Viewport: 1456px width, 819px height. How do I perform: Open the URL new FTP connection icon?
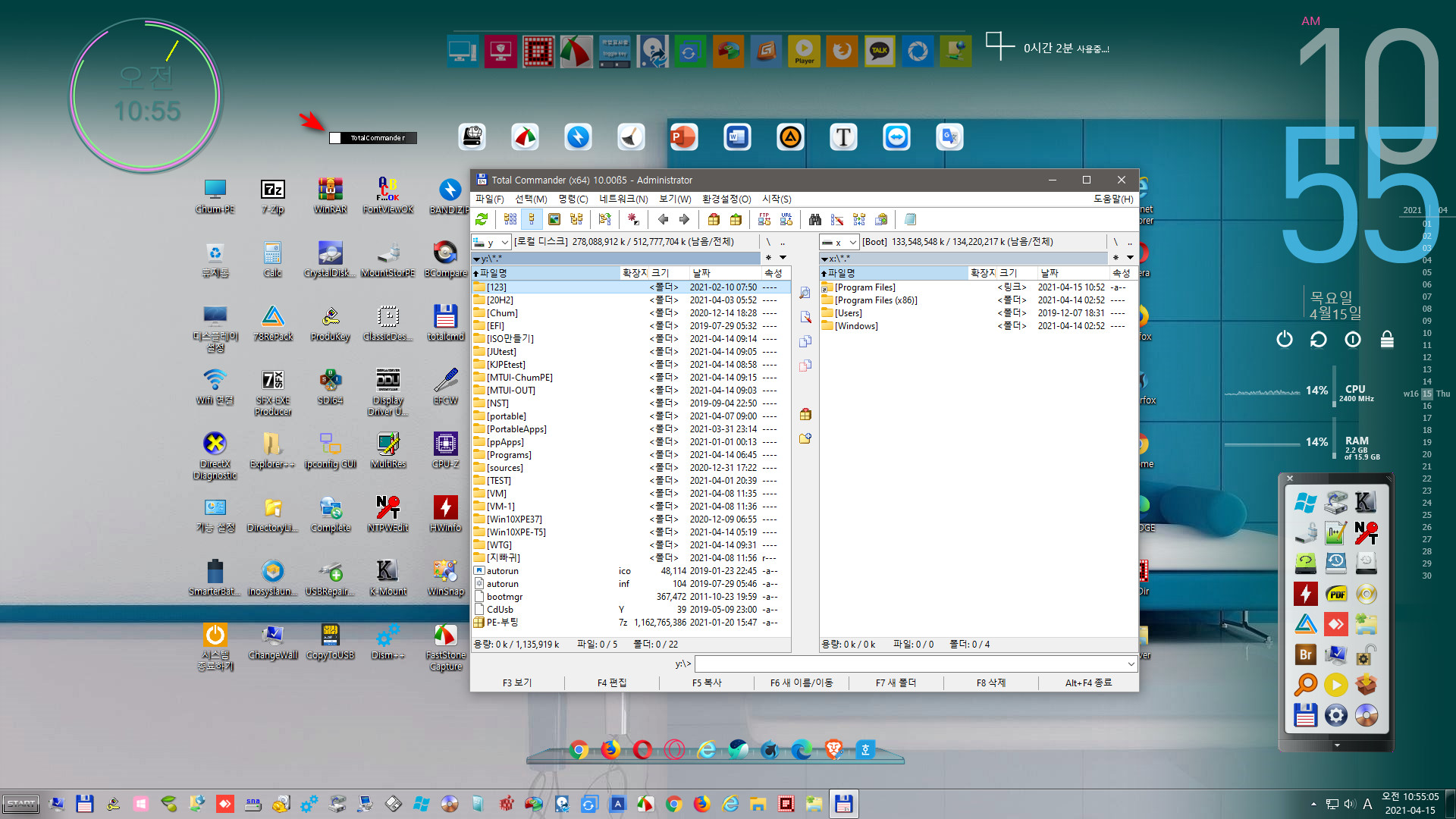[786, 219]
